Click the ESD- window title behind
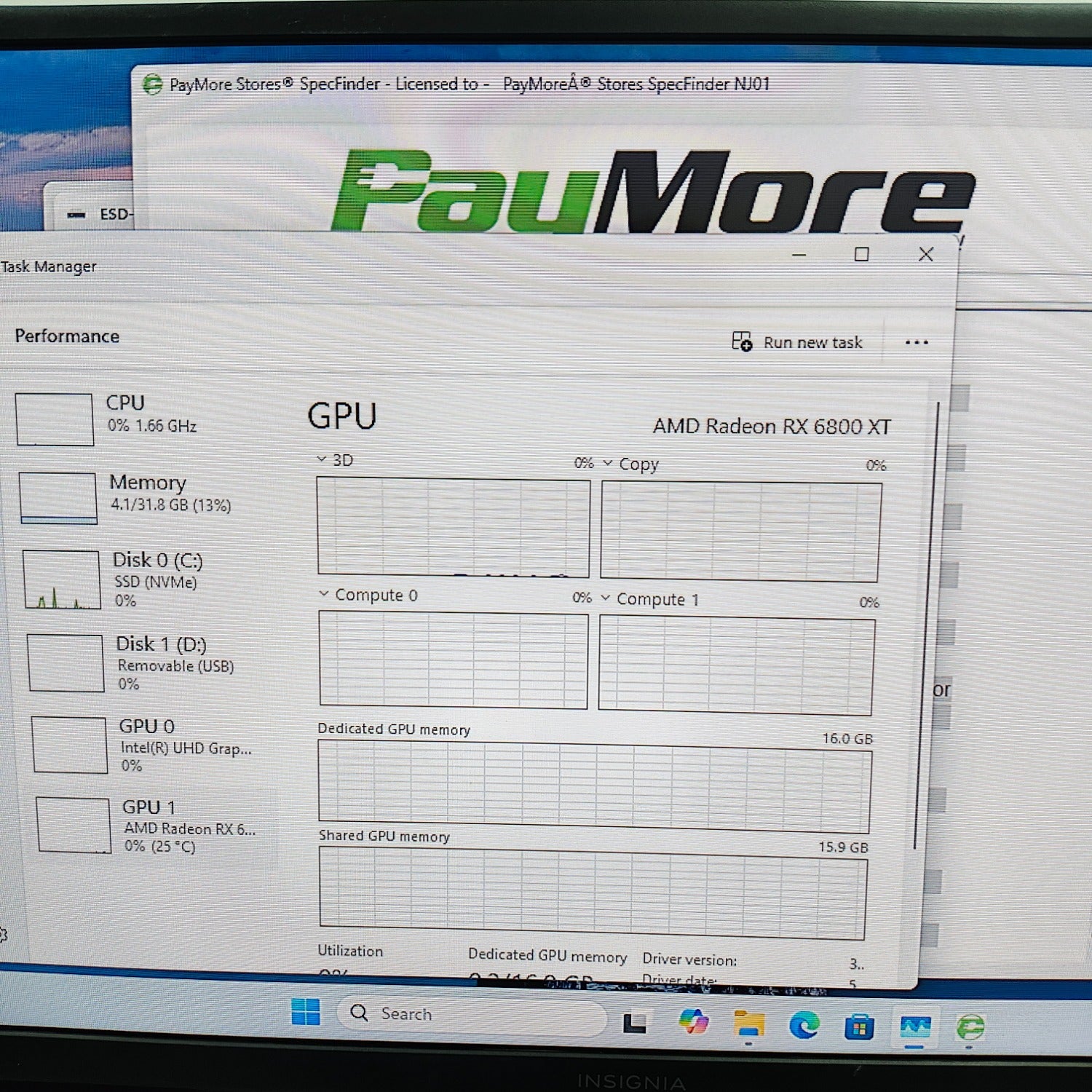This screenshot has width=1092, height=1092. tap(115, 214)
